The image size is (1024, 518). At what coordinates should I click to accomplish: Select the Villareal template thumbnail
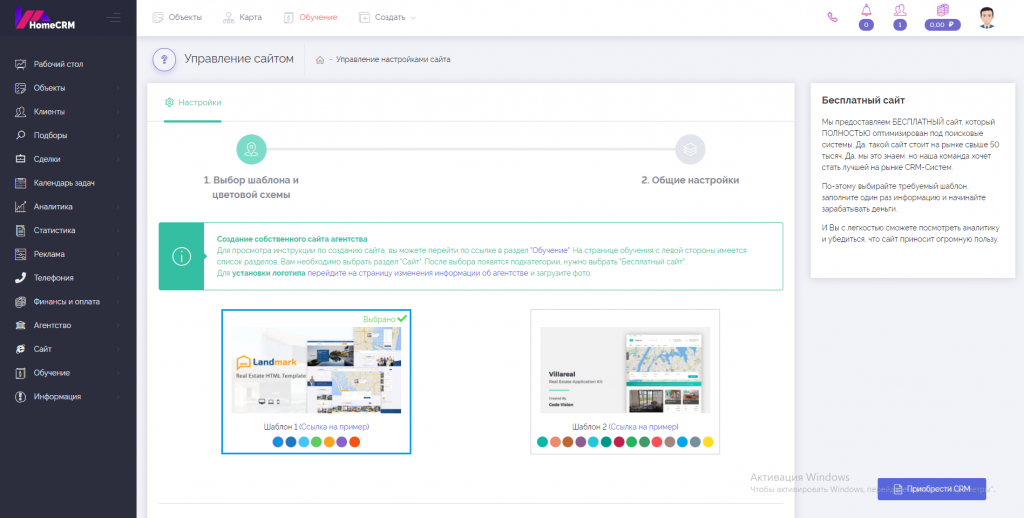point(624,370)
